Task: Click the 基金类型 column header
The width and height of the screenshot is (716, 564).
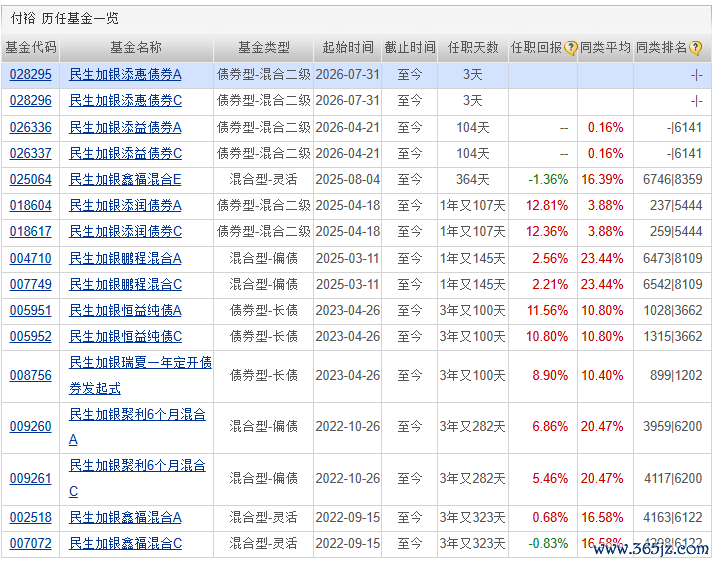Action: [263, 47]
